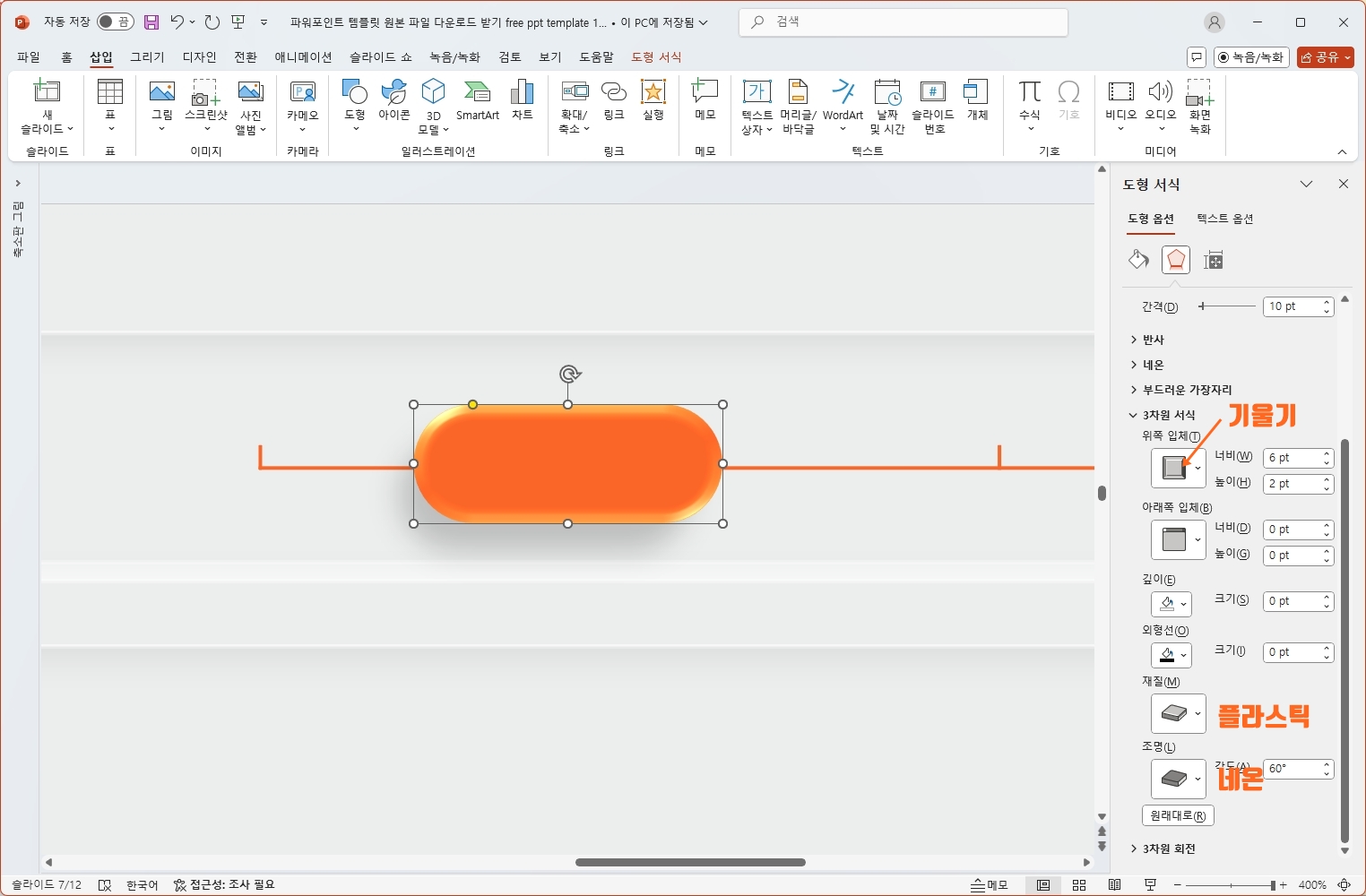Viewport: 1366px width, 896px height.
Task: Insert a SmartArt graphic
Action: (478, 100)
